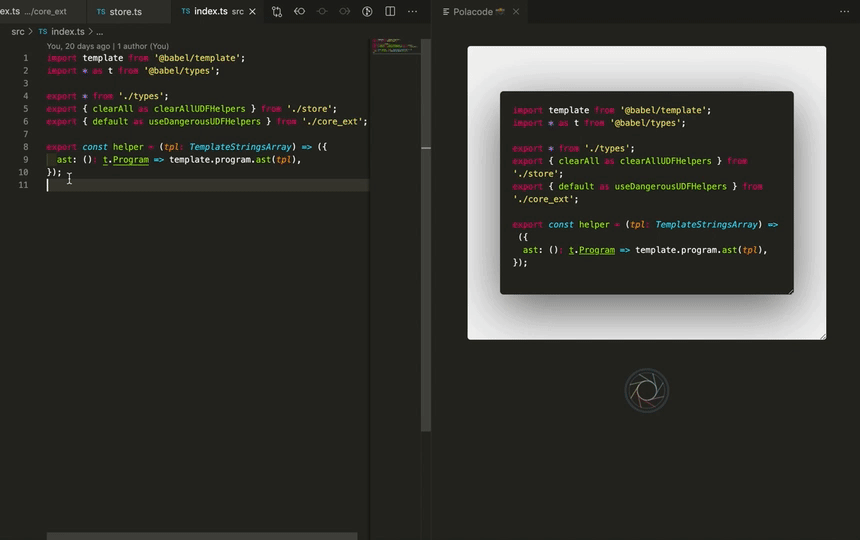Close the index.ts editor tab

point(252,12)
